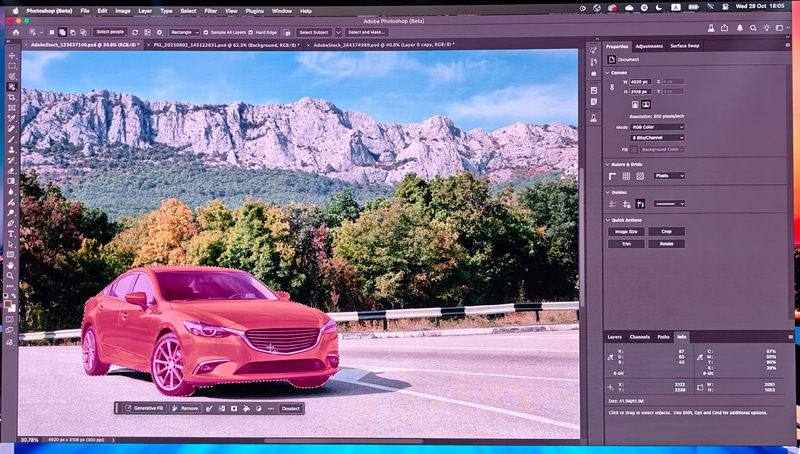This screenshot has height=454, width=800.
Task: Open the Rectangle mode dropdown
Action: coord(185,32)
